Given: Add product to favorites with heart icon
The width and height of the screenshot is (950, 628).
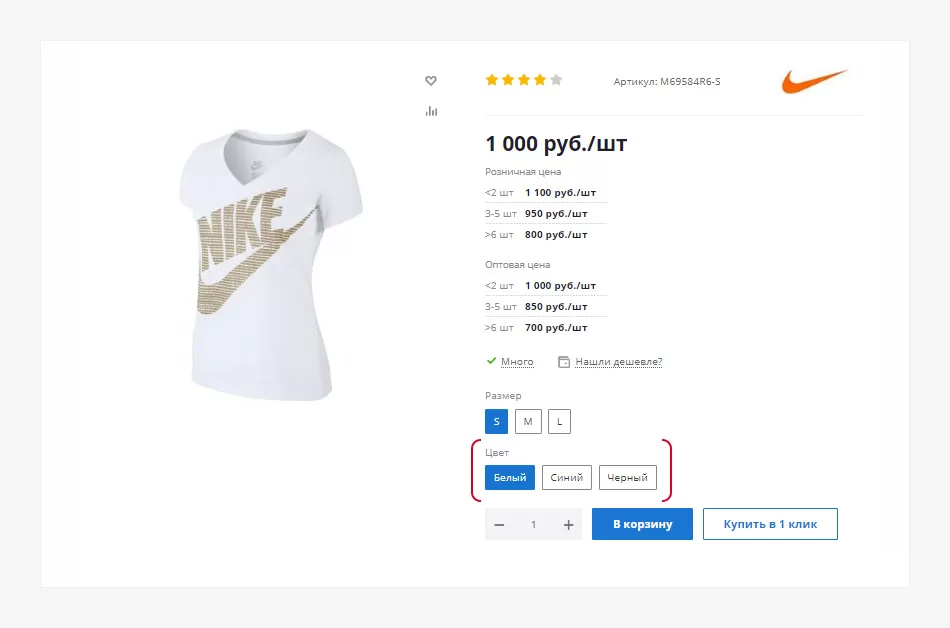Looking at the screenshot, I should 431,81.
